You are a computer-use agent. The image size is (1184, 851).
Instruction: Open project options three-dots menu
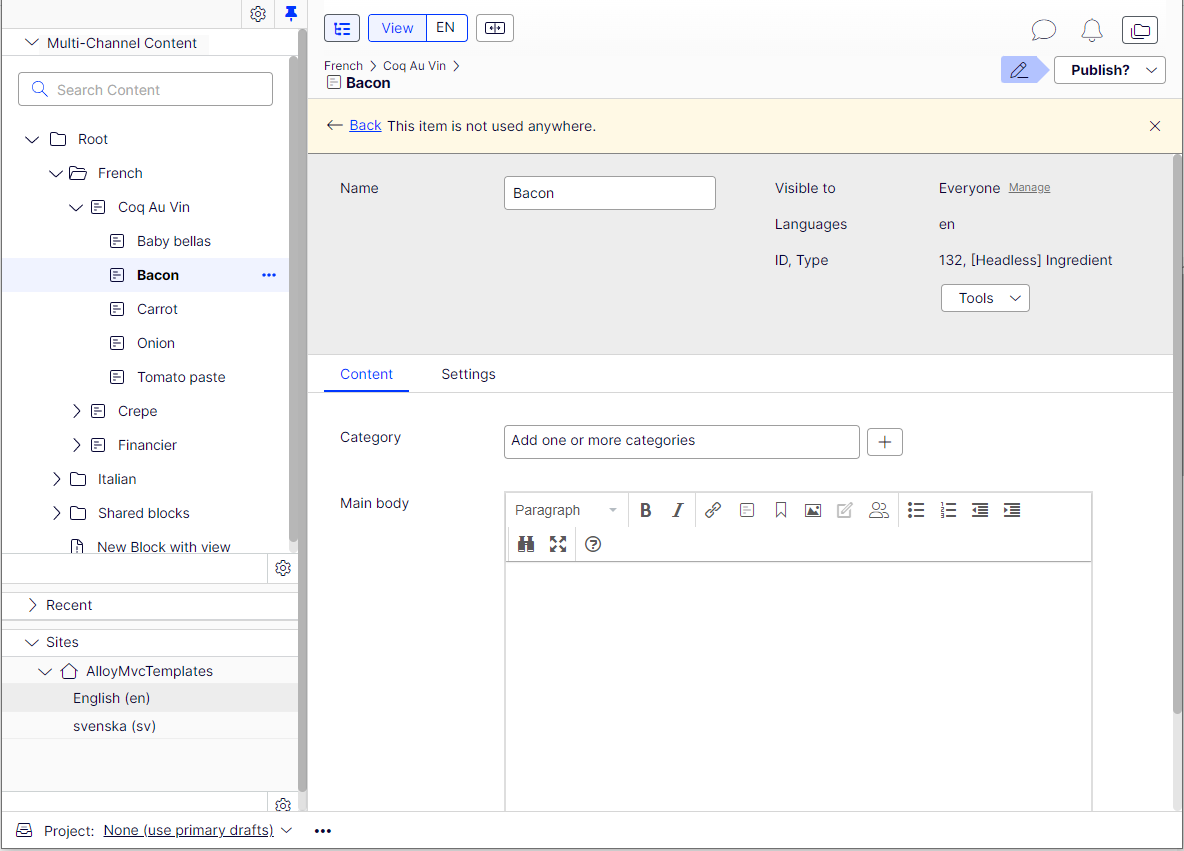(322, 831)
